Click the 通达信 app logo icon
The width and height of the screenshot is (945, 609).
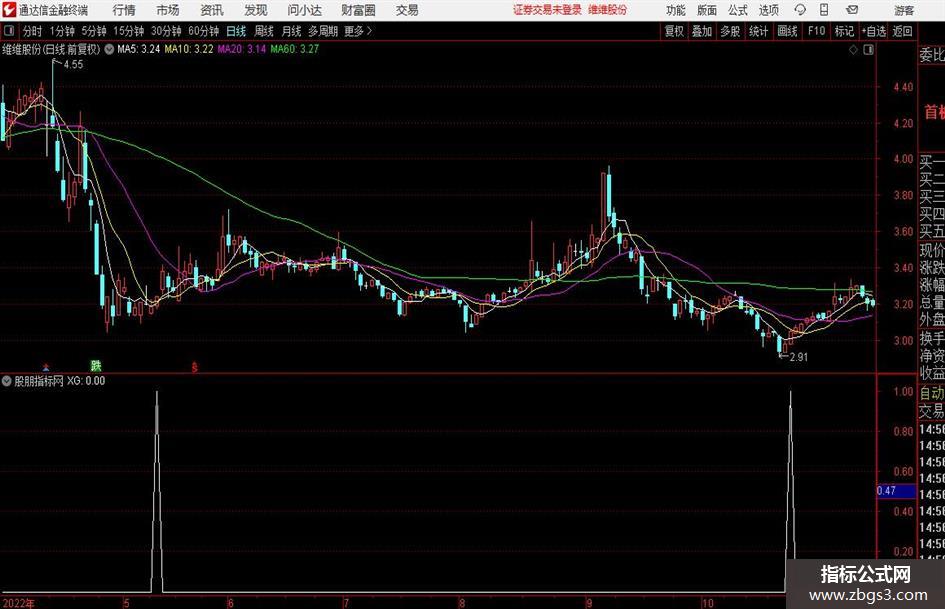8,10
